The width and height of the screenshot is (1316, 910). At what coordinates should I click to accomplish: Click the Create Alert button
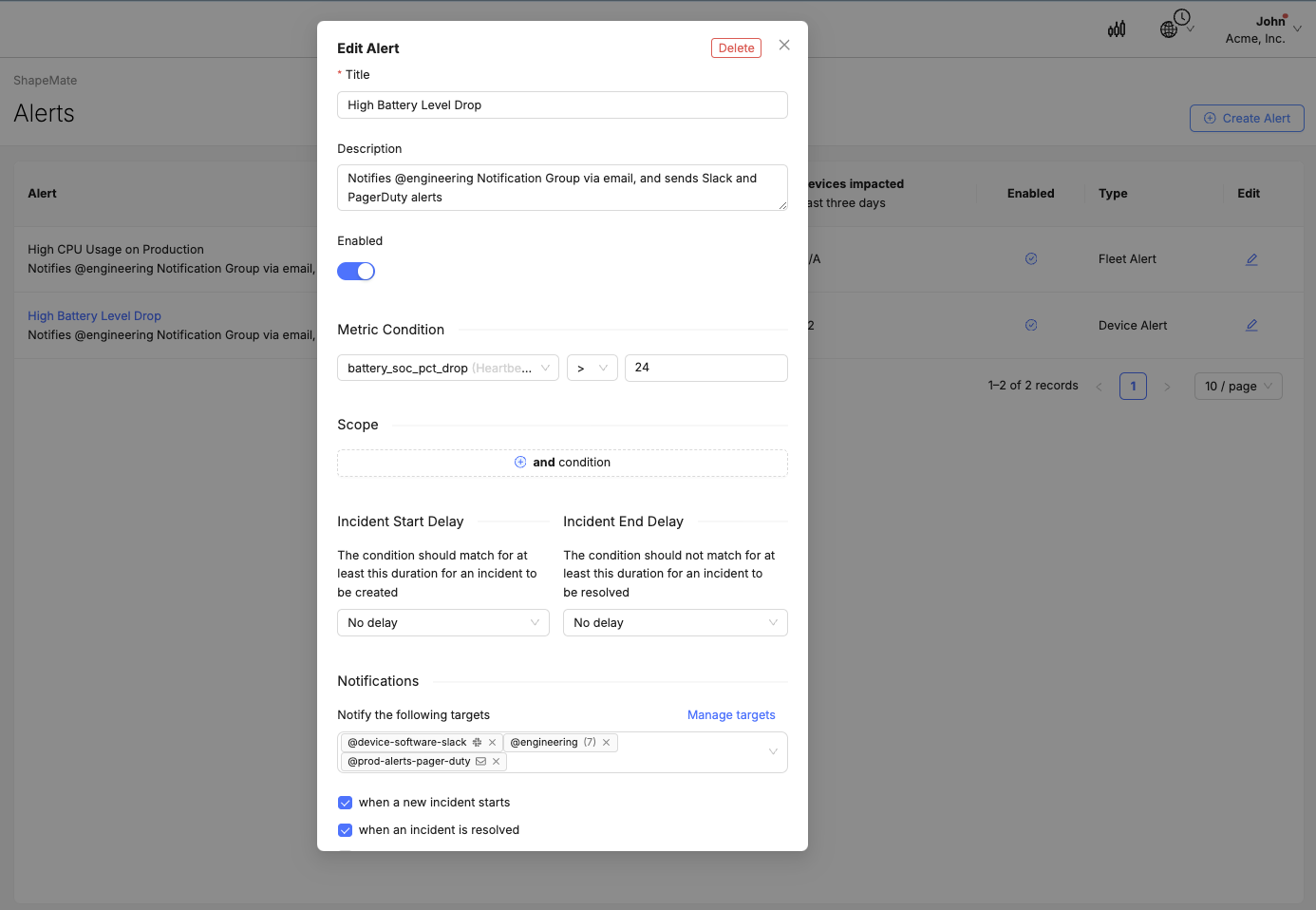[1247, 119]
